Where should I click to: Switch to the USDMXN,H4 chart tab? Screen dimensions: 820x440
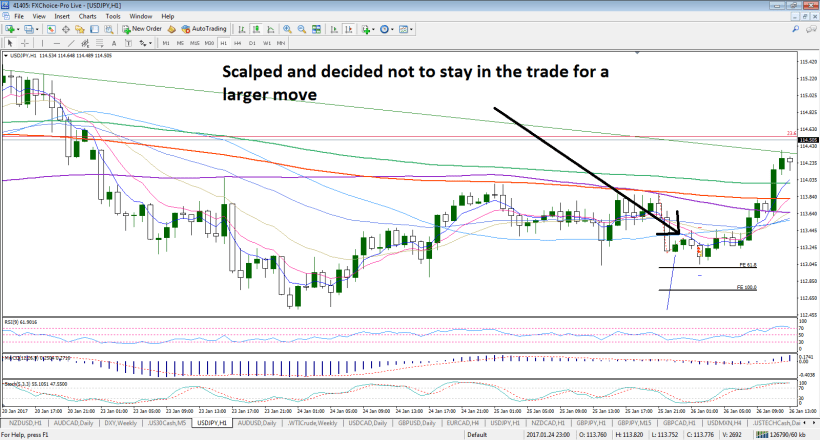click(724, 423)
